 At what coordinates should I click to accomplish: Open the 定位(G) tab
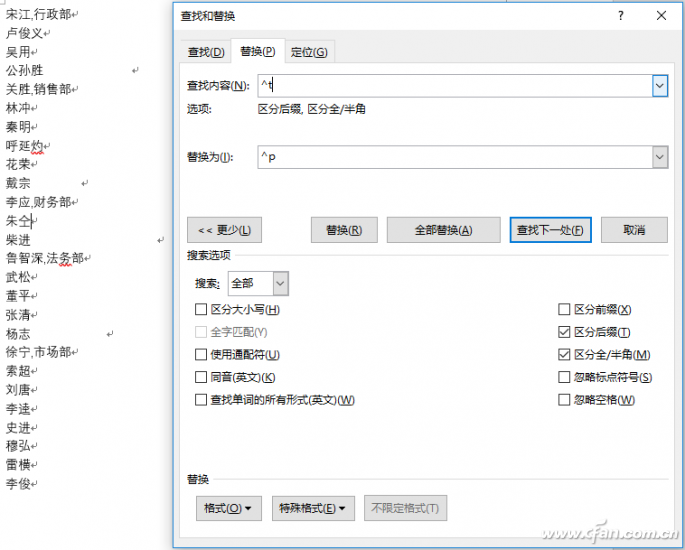tap(309, 52)
